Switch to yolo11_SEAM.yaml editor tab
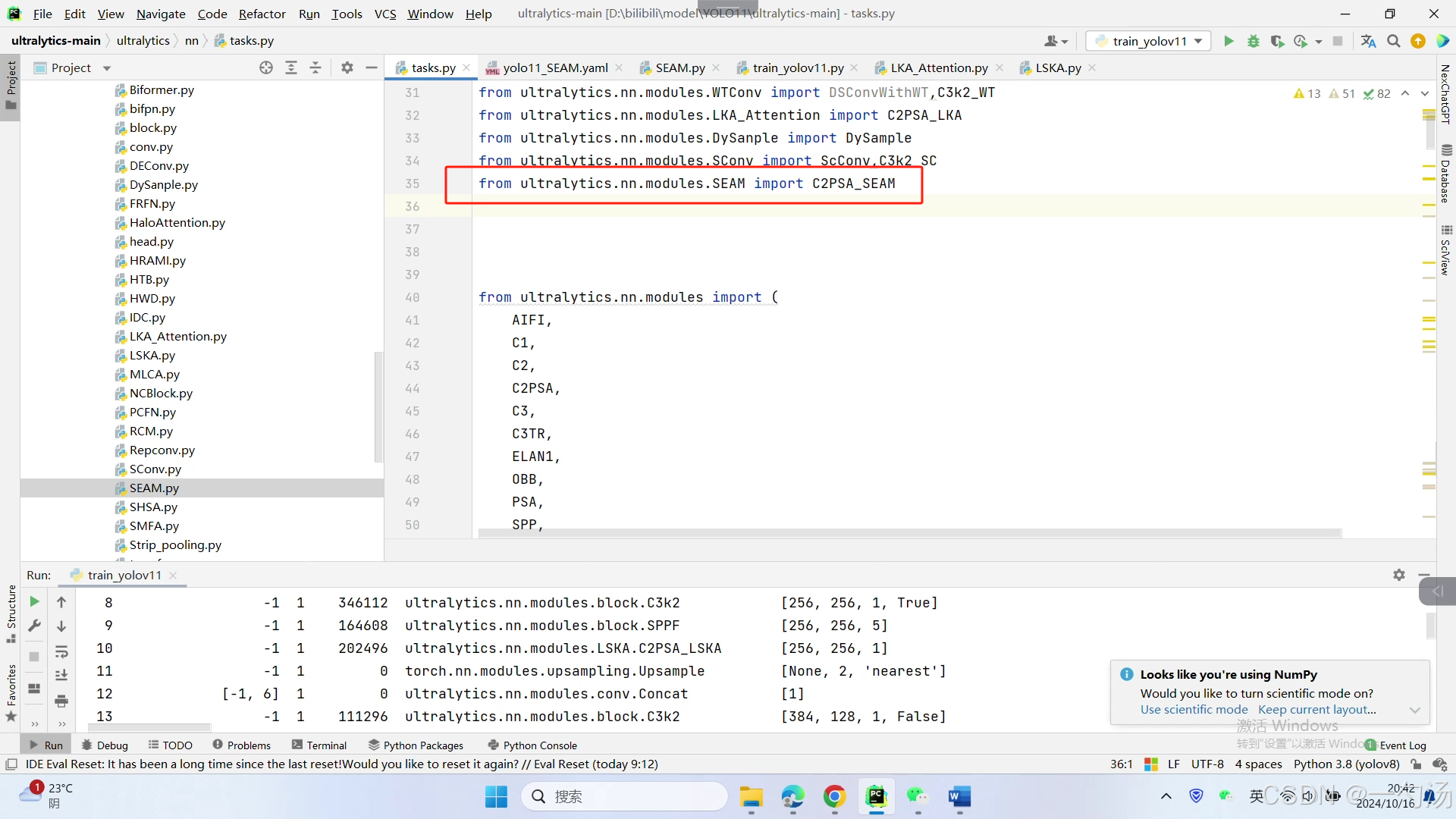 tap(555, 67)
